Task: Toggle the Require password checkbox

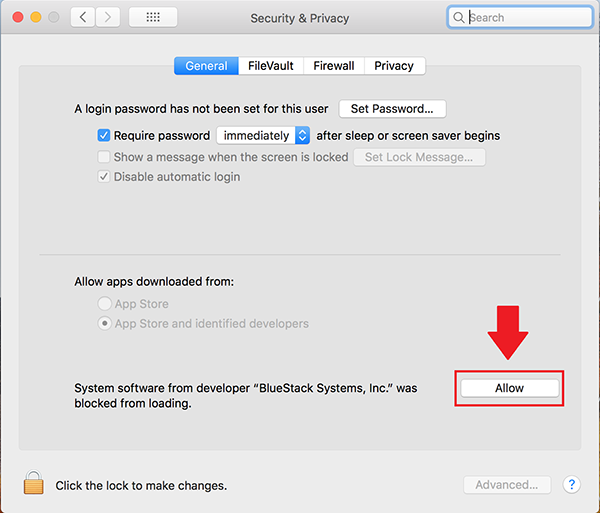Action: pos(104,135)
